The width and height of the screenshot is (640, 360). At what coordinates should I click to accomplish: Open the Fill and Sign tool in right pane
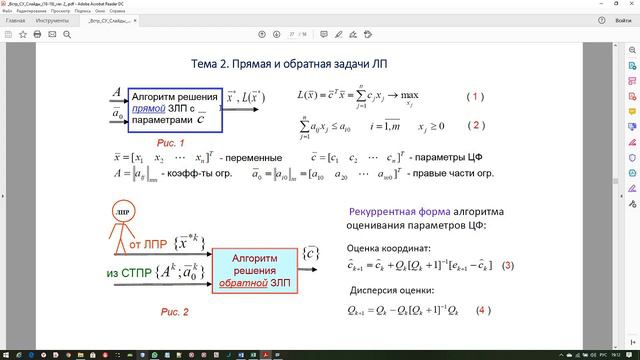[632, 142]
